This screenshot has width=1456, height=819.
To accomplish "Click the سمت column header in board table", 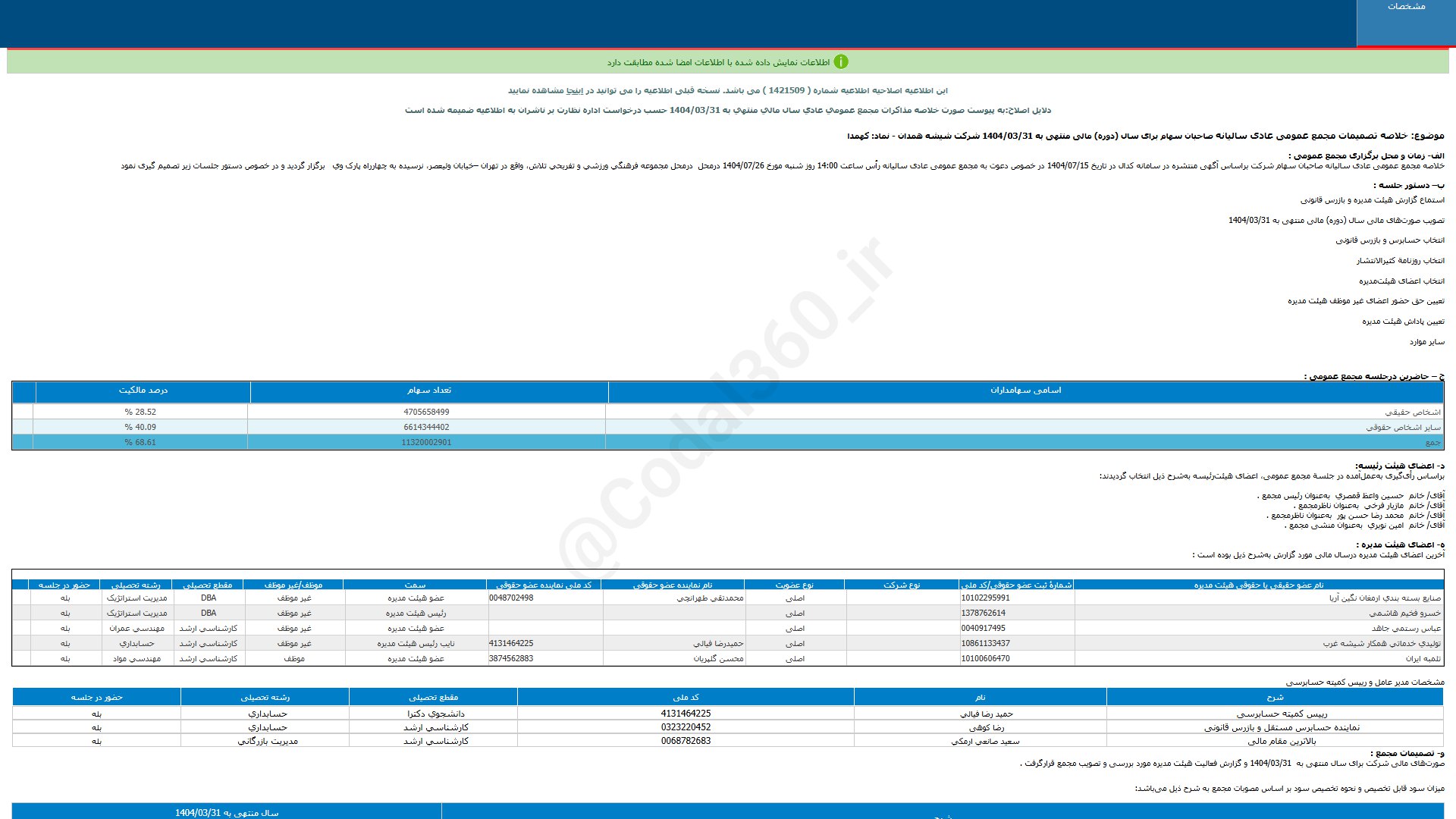I will click(x=415, y=585).
